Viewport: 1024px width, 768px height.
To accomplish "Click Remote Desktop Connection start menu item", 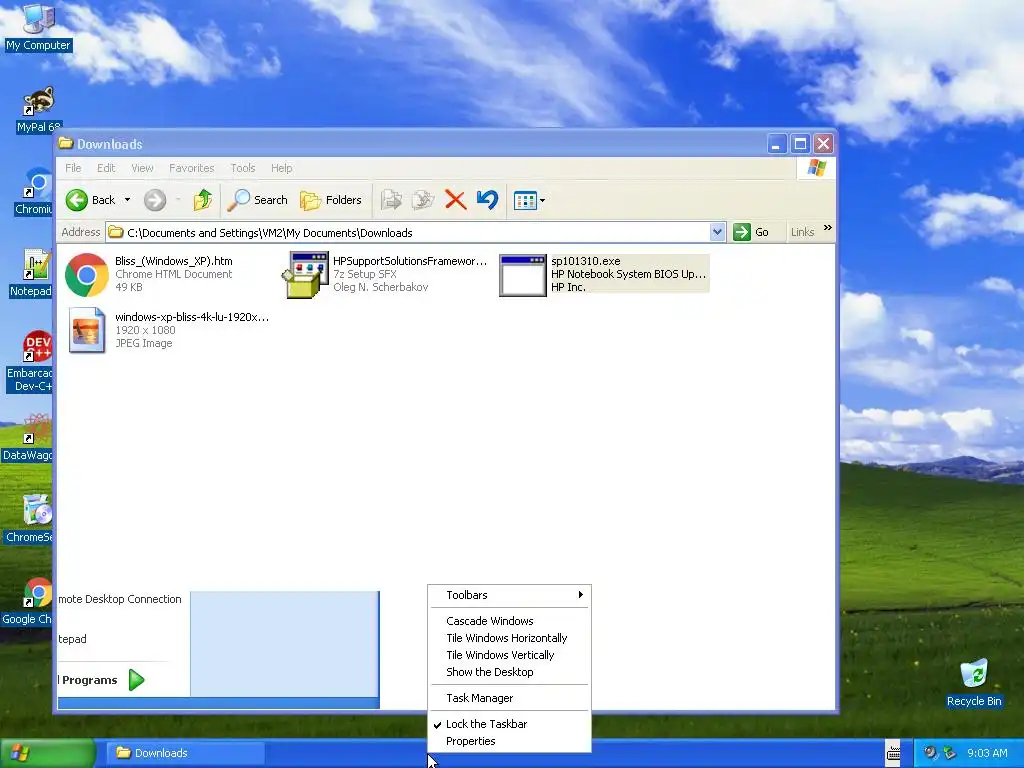I will 120,599.
